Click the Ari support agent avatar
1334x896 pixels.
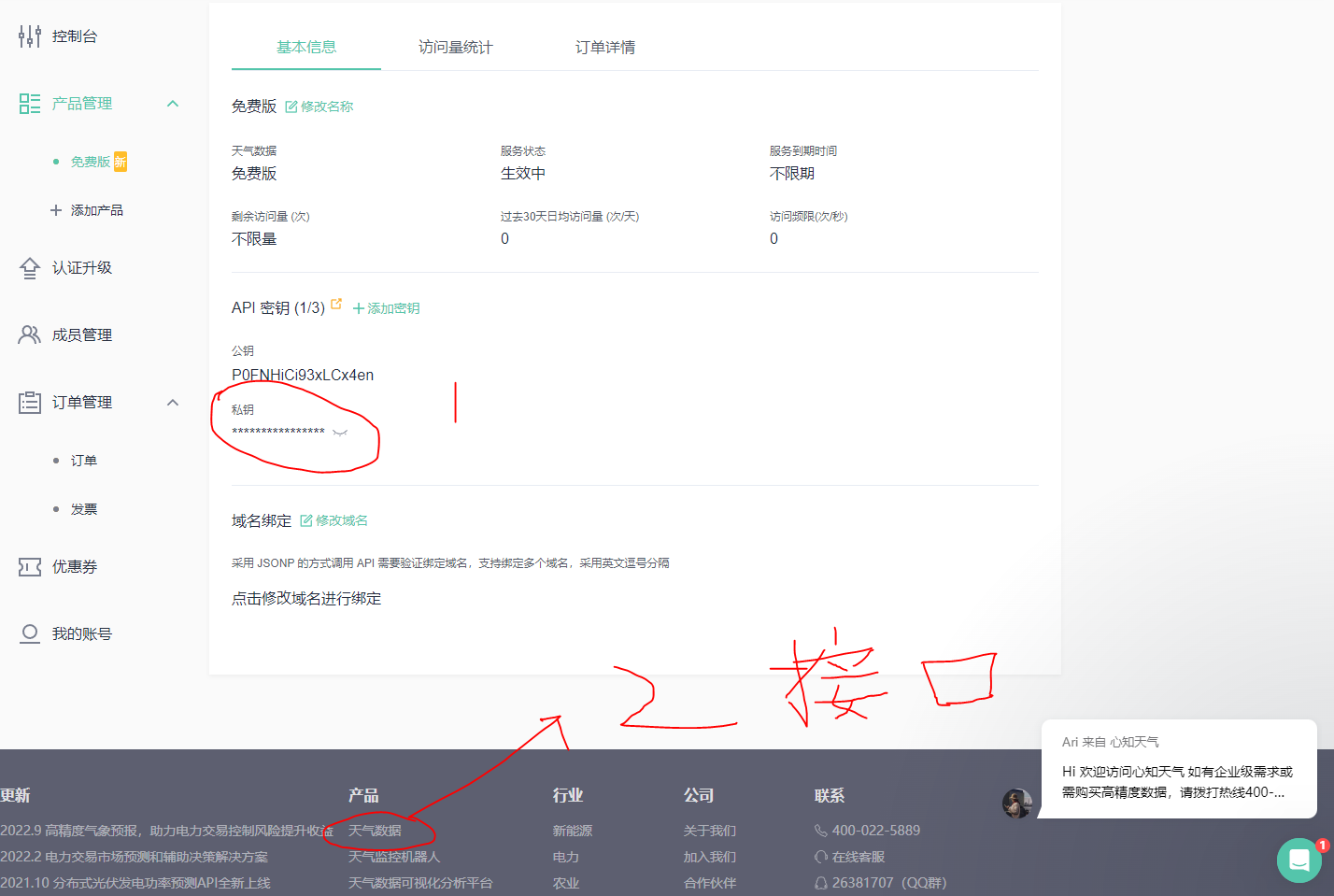(x=1016, y=803)
